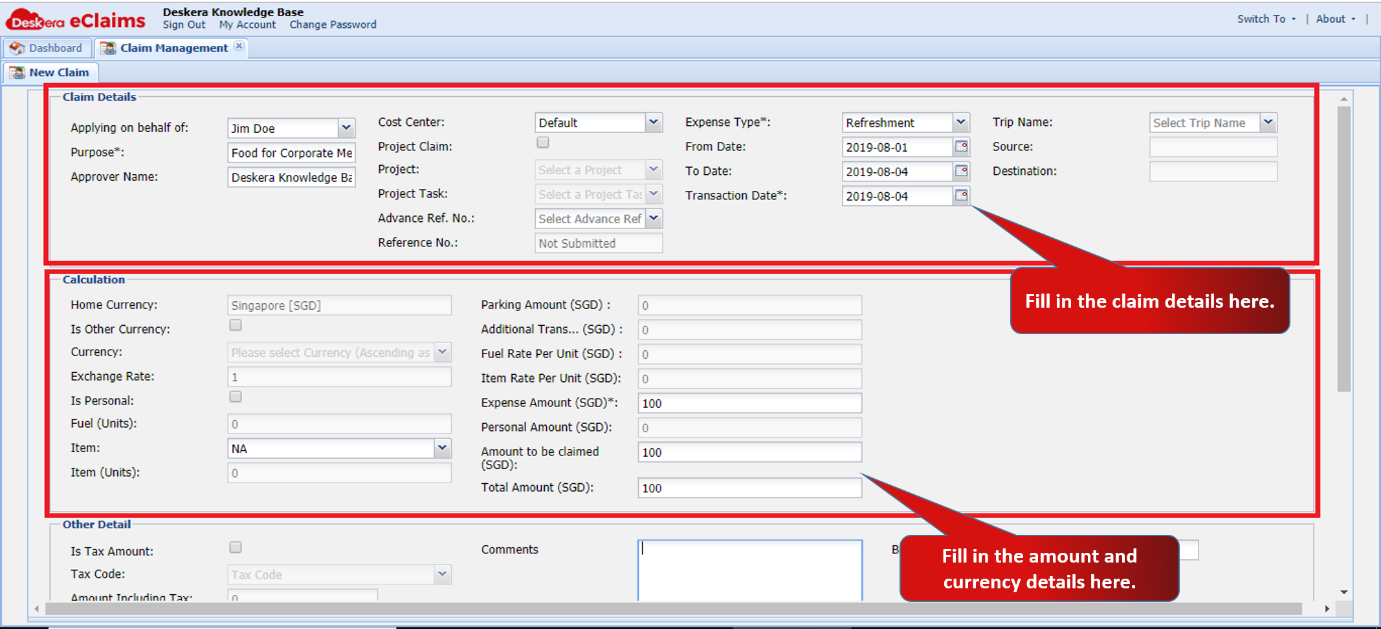The width and height of the screenshot is (1381, 629).
Task: Open the Select Advance Ref dropdown
Action: point(654,218)
